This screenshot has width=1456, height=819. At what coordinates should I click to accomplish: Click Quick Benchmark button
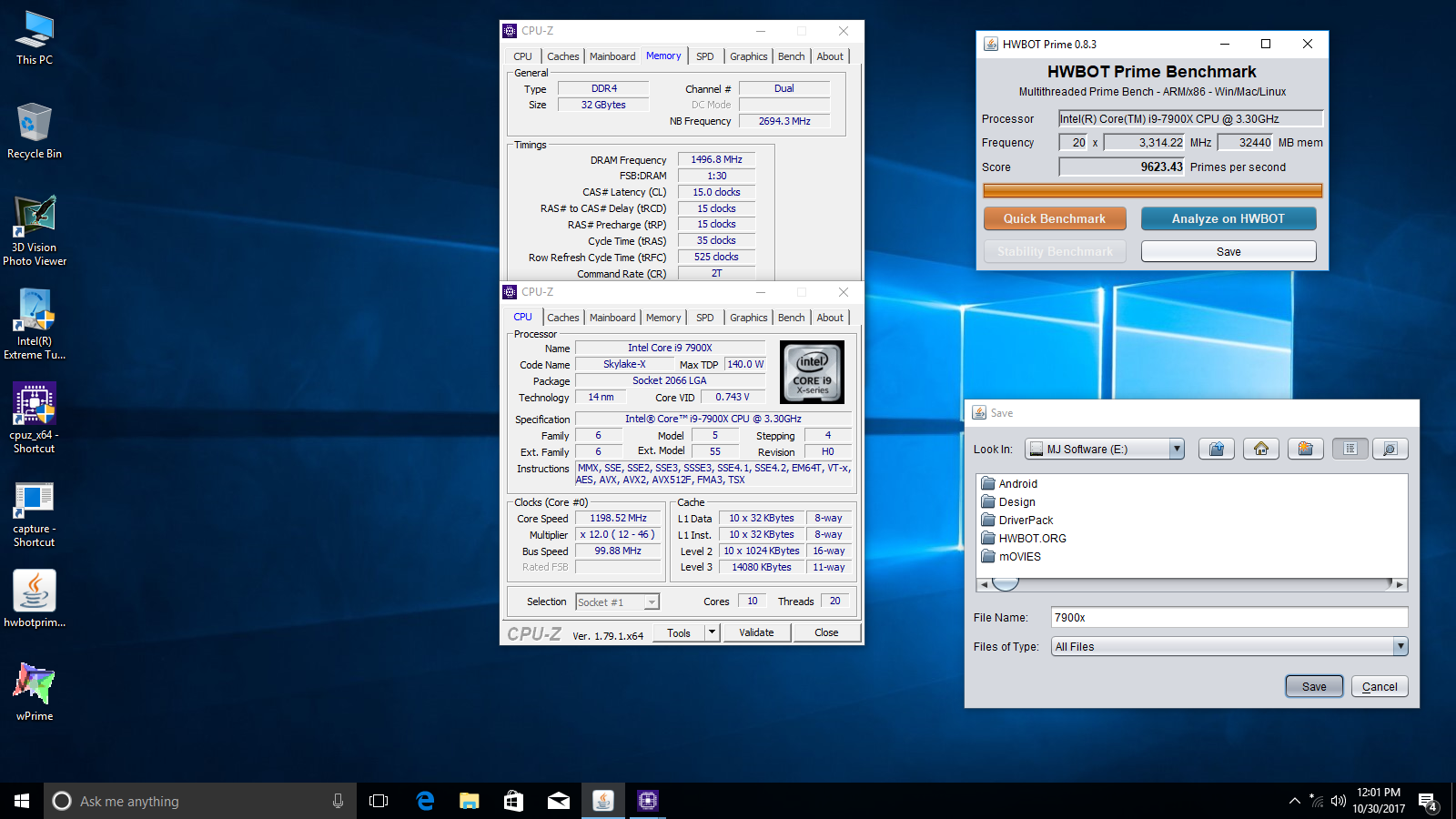(1055, 218)
